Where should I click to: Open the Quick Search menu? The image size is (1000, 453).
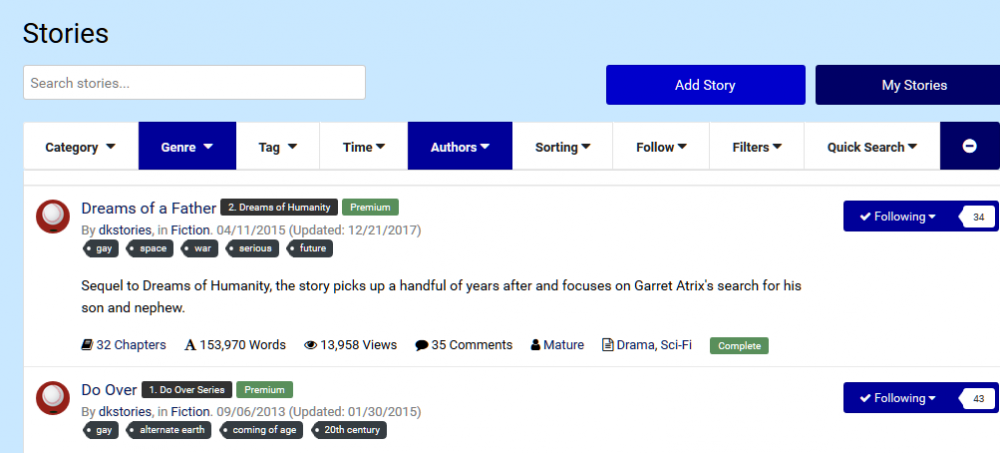pos(872,147)
